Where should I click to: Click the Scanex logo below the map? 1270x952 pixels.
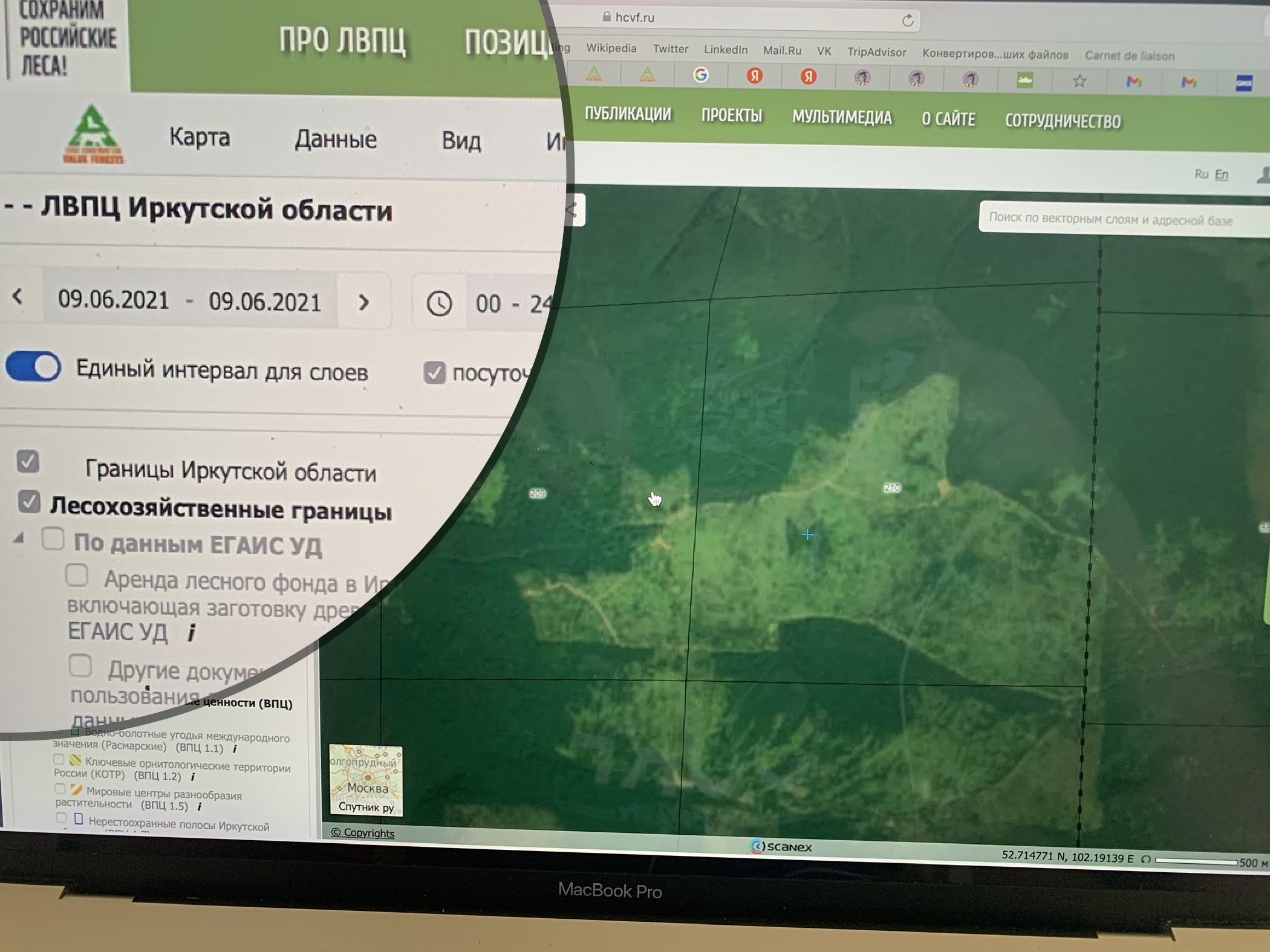point(781,847)
